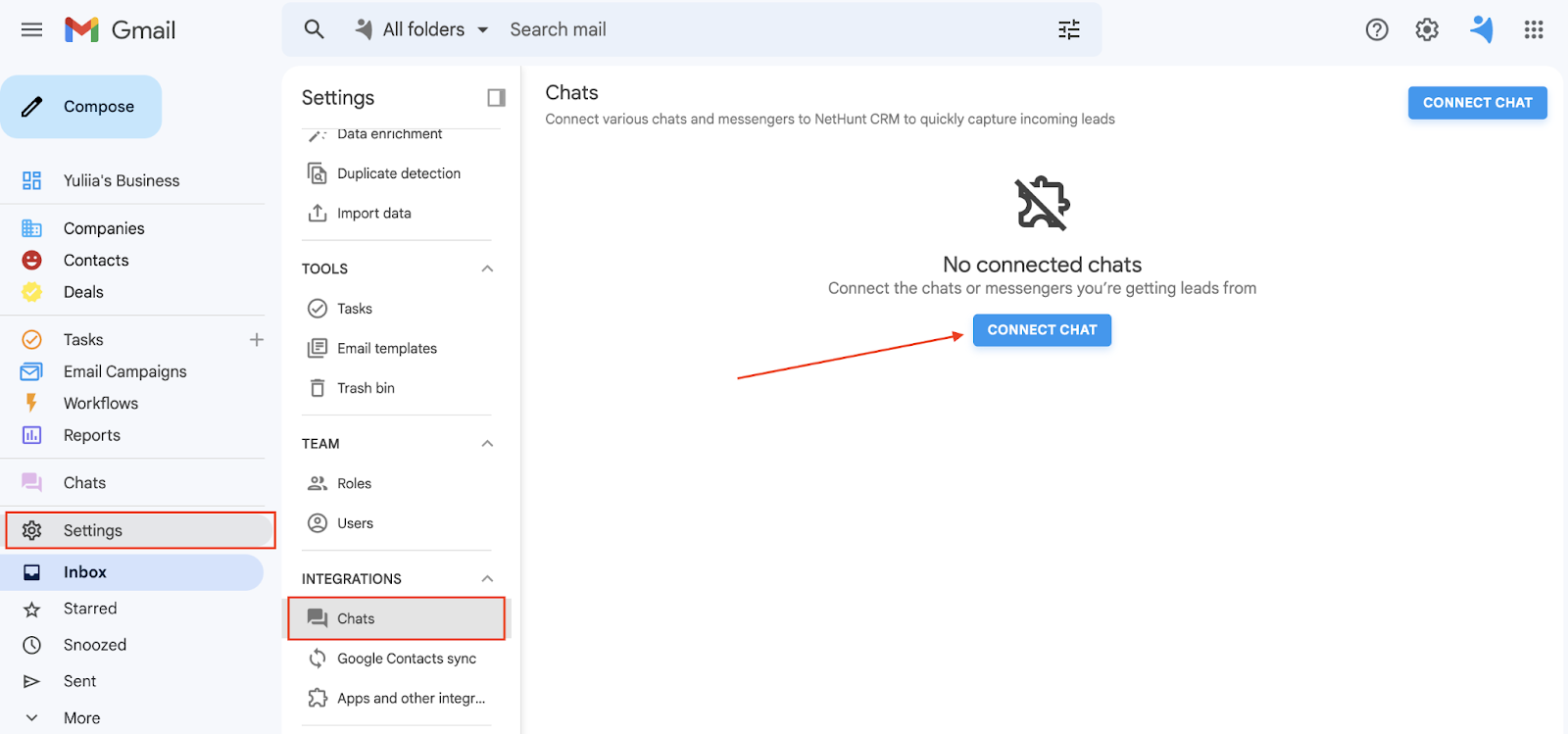Click the Deals badge icon

(x=31, y=292)
